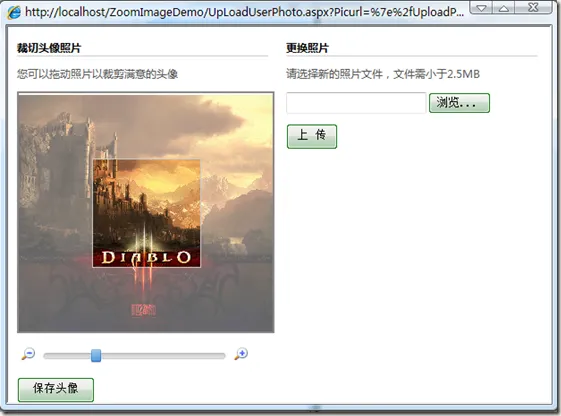
Task: Click the 更换照片 heading text
Action: click(307, 48)
